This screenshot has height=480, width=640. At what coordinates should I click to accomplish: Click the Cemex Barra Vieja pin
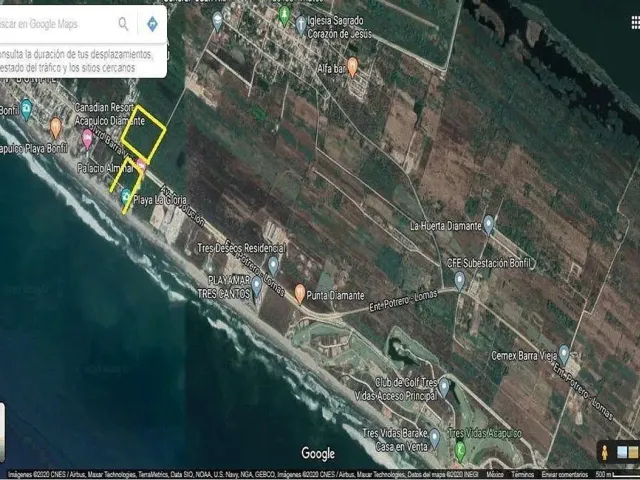coord(564,355)
